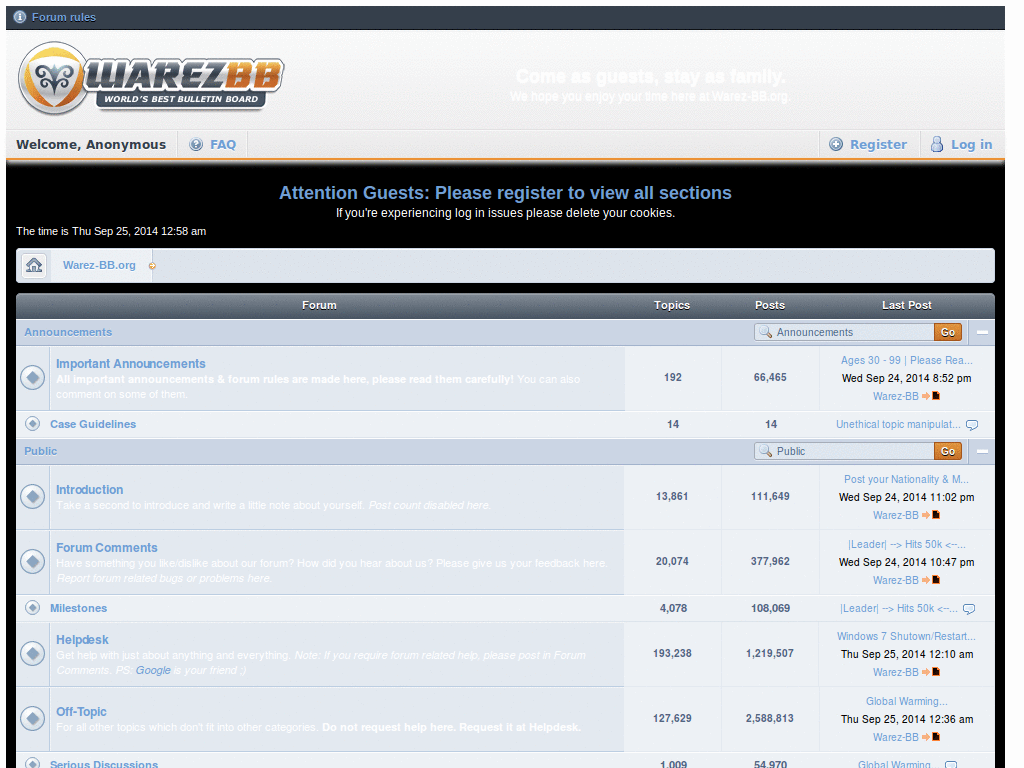Screen dimensions: 1024x768
Task: Open the Introduction forum
Action: click(89, 490)
